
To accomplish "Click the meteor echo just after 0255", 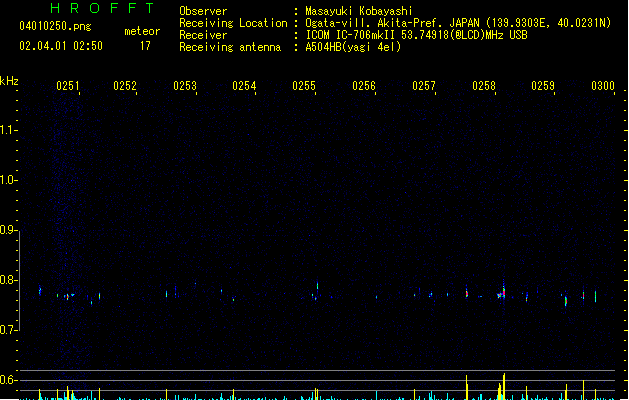I will 317,286.
